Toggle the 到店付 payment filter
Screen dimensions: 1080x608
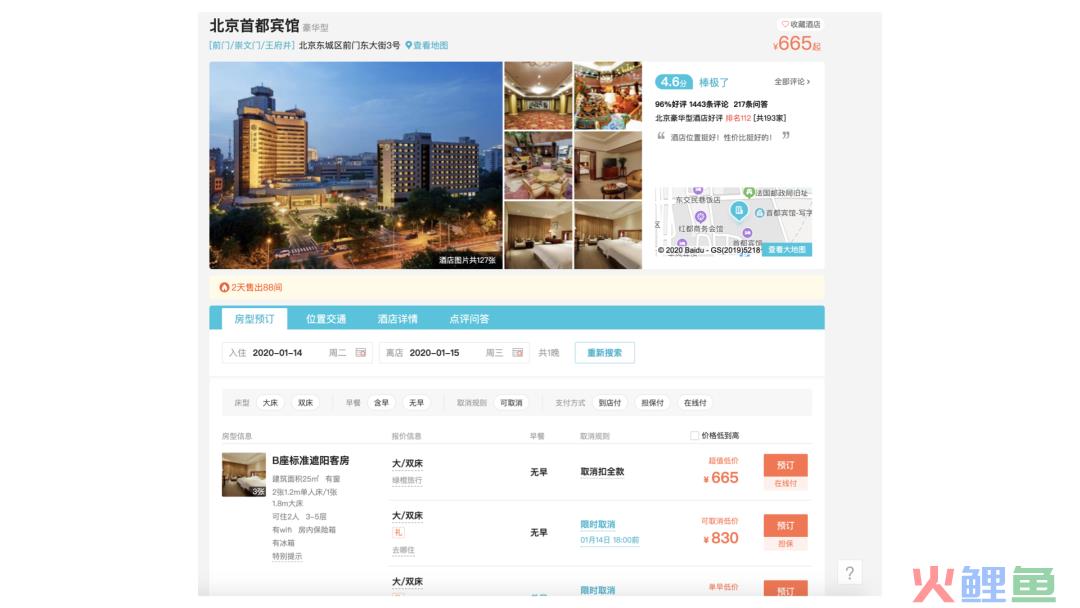point(610,403)
